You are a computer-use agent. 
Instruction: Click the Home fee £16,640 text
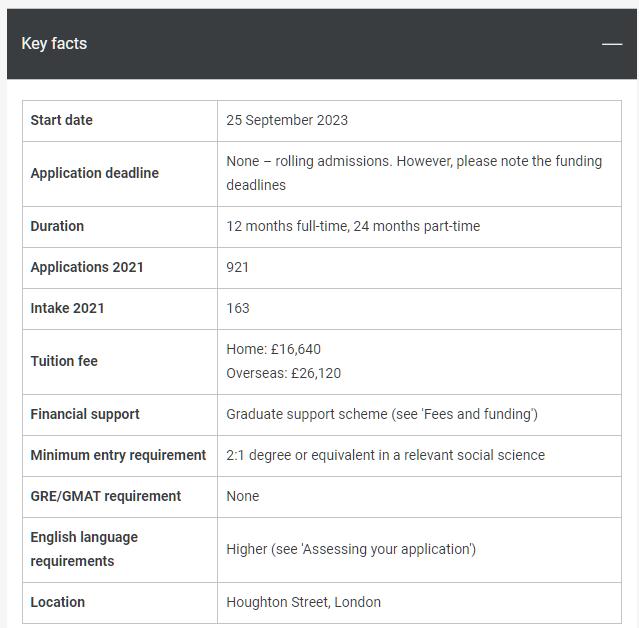[273, 349]
